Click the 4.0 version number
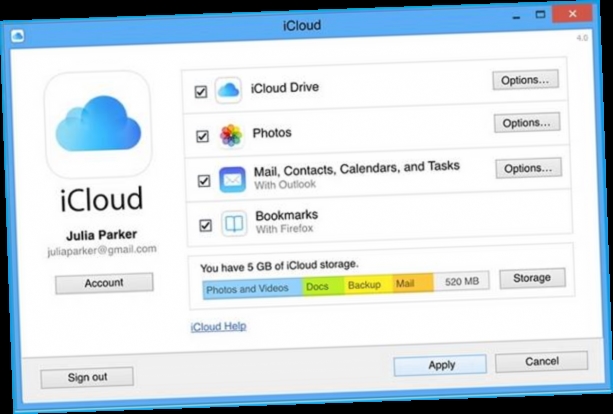The height and width of the screenshot is (414, 613). [582, 38]
